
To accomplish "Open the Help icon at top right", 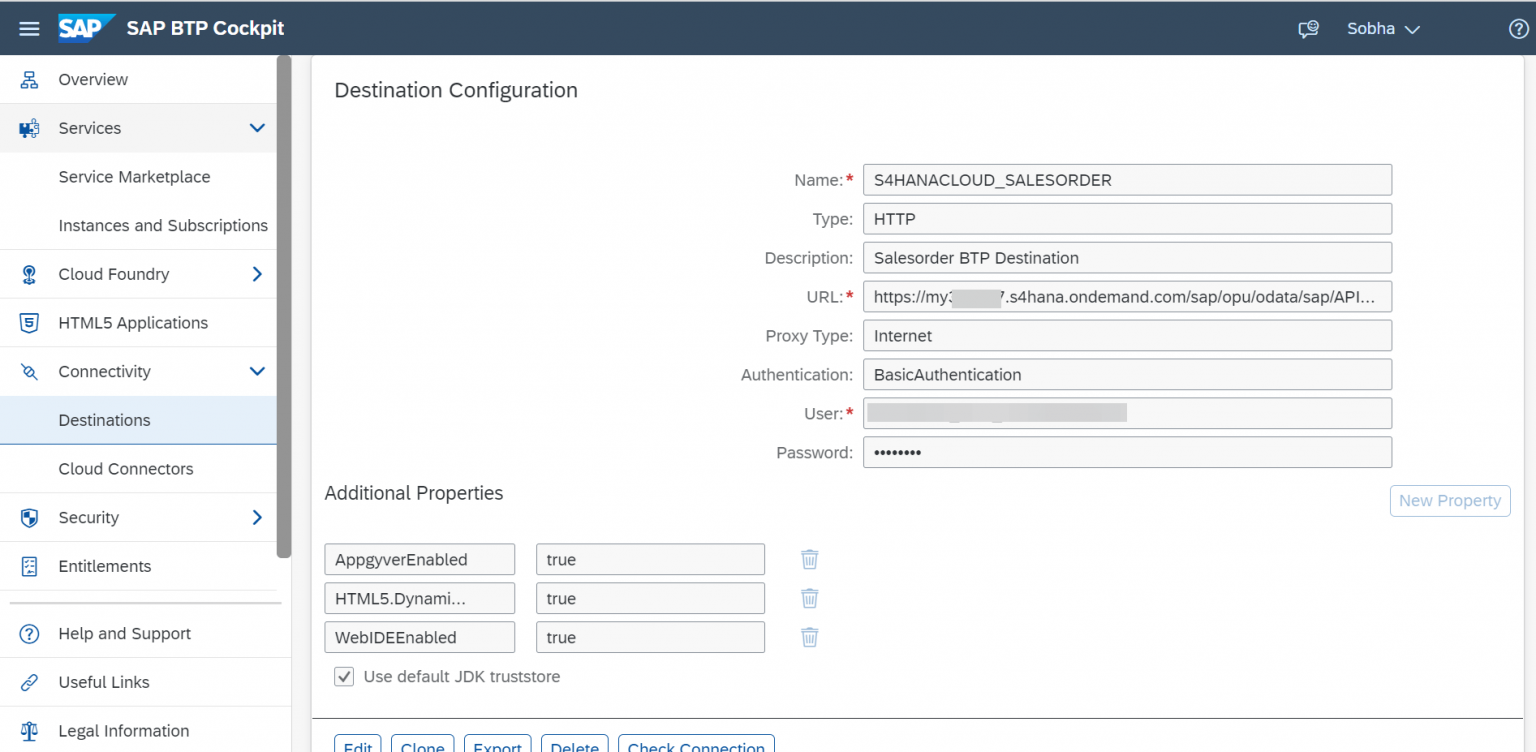I will 1519,28.
